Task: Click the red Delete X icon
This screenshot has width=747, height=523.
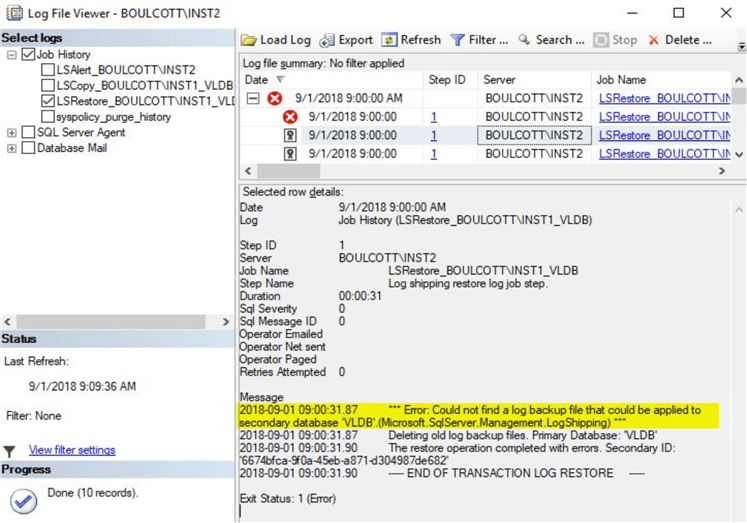Action: pyautogui.click(x=654, y=40)
